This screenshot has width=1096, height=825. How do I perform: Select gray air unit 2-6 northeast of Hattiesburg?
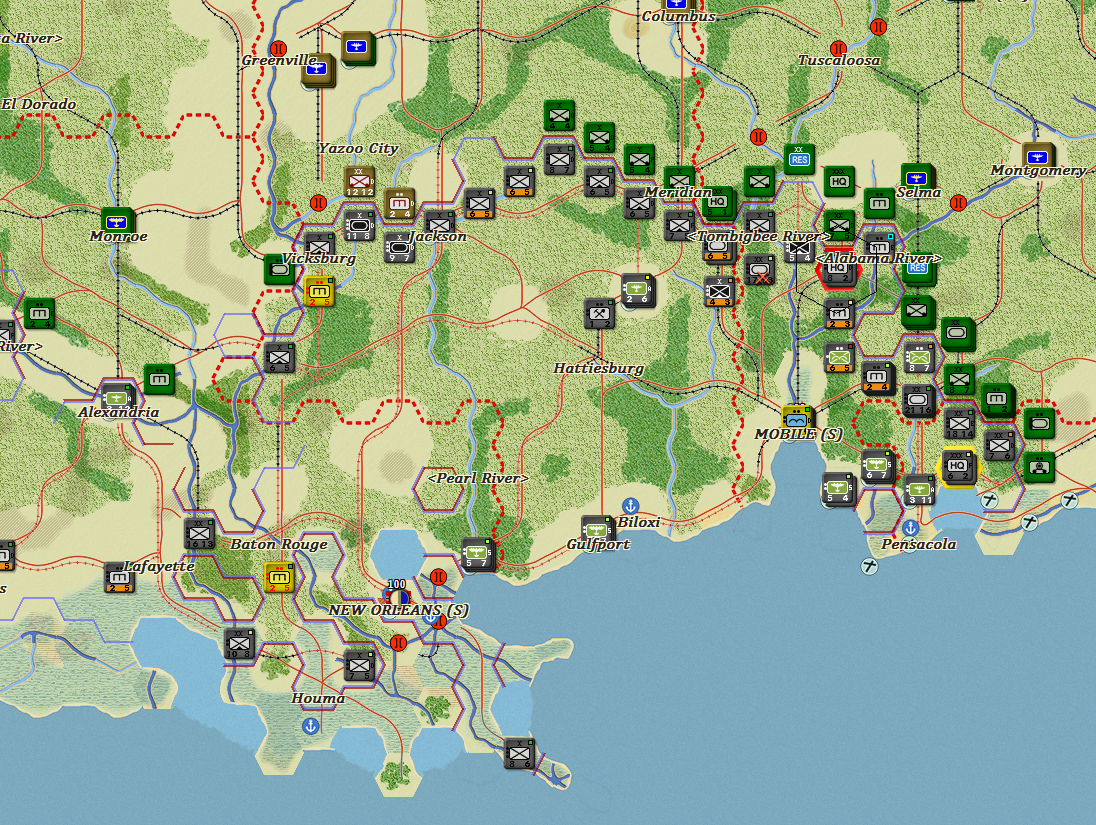(x=637, y=289)
